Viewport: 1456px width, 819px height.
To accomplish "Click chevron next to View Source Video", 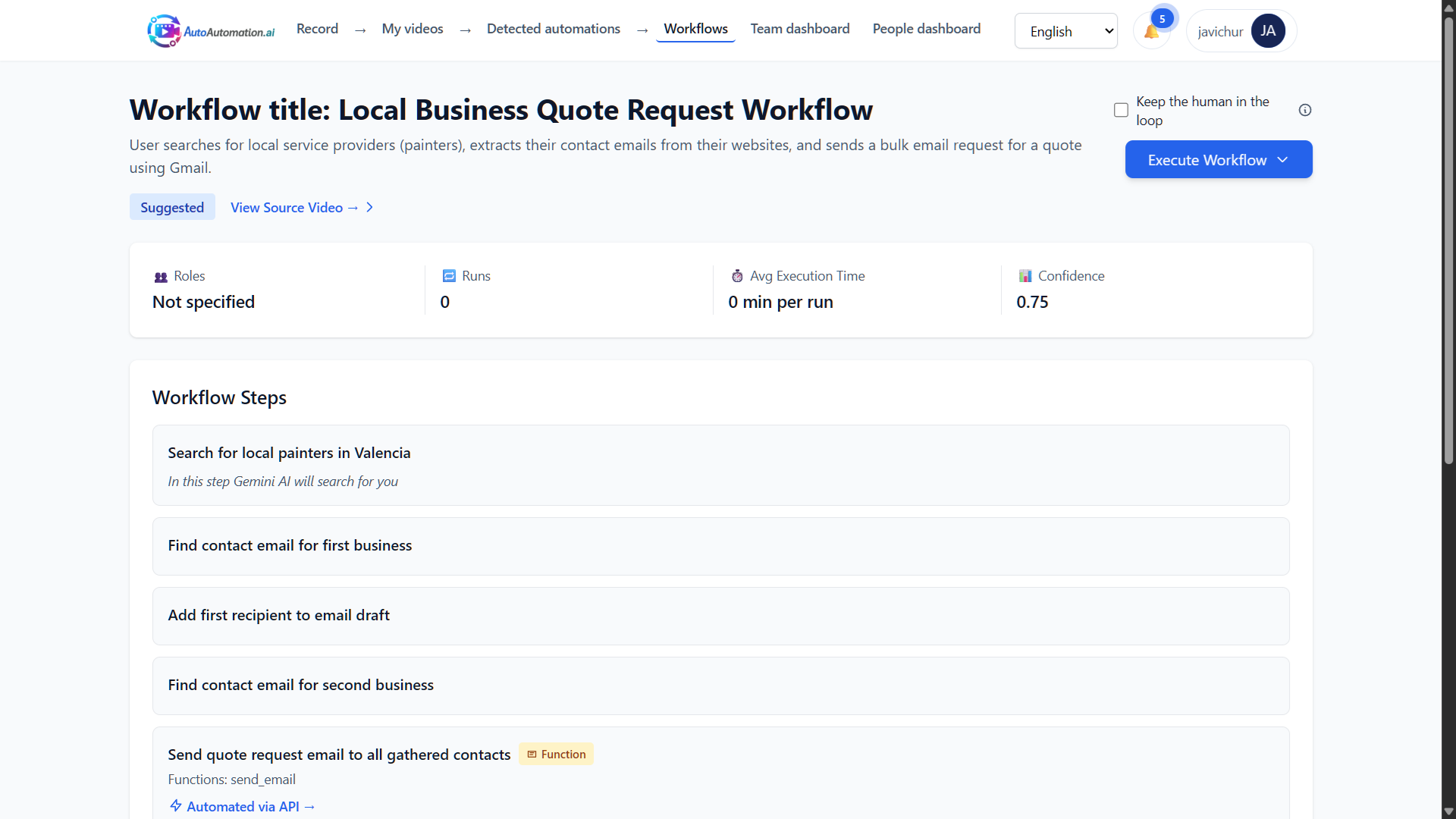I will pyautogui.click(x=370, y=208).
